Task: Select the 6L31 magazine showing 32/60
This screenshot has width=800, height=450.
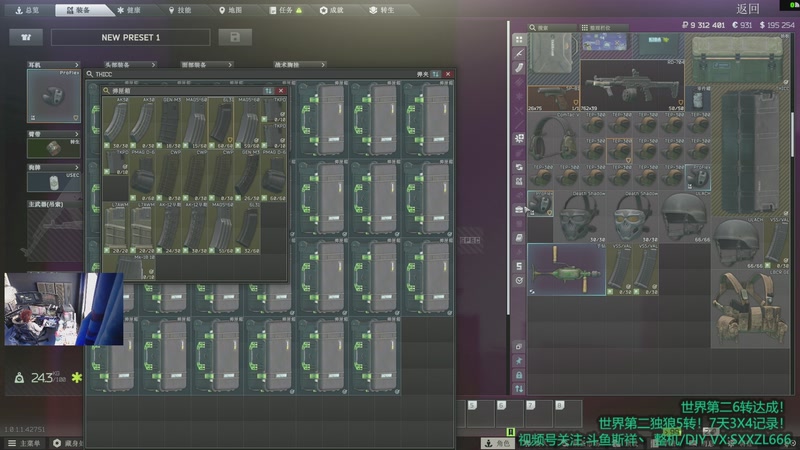Action: 247,228
